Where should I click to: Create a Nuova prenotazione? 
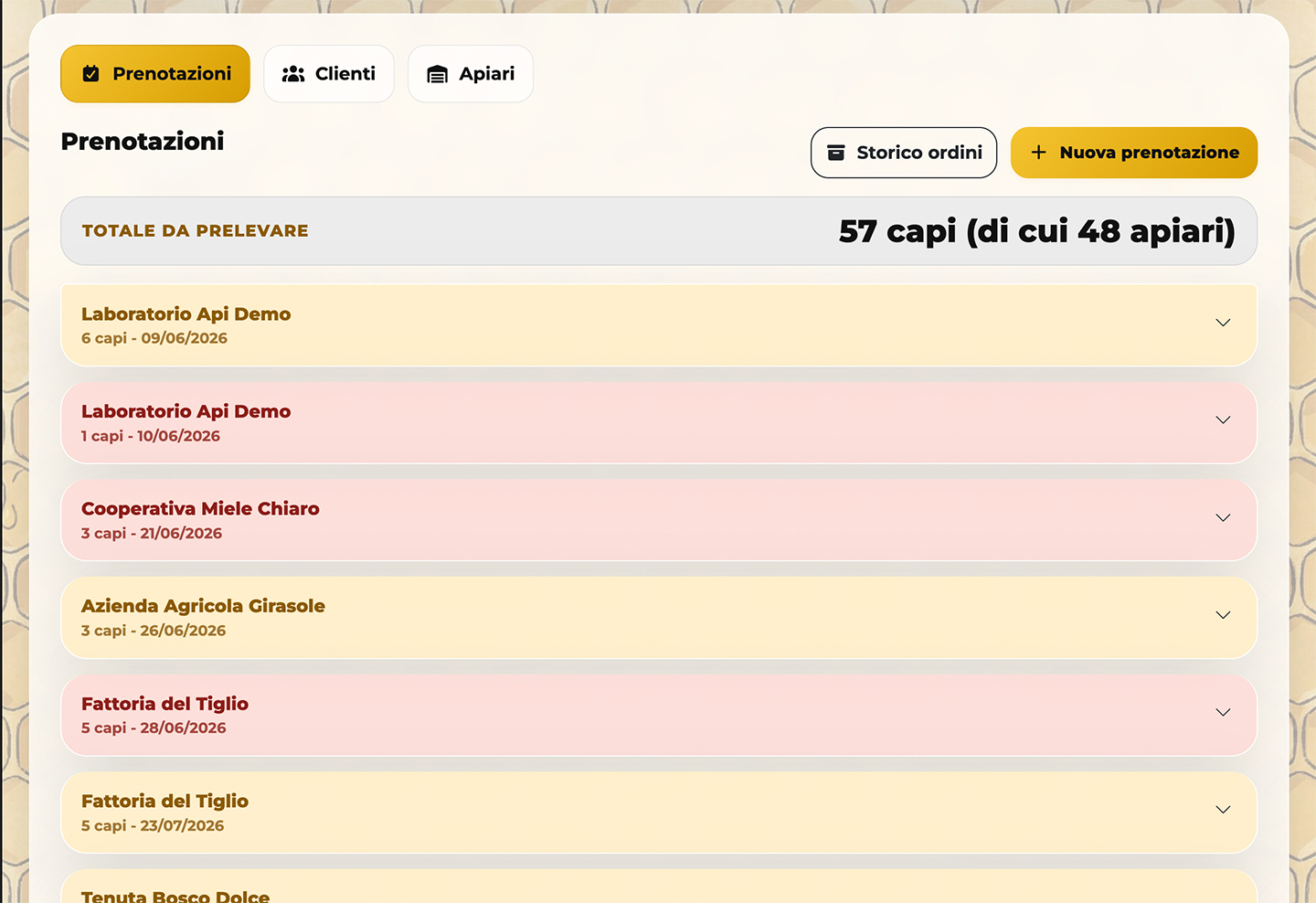(x=1134, y=153)
